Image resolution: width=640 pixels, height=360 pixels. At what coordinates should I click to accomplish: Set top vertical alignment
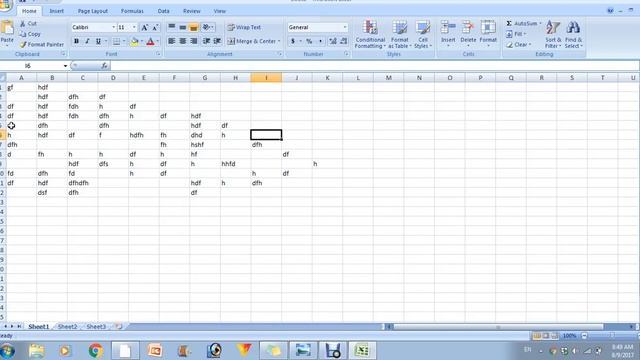coord(172,27)
